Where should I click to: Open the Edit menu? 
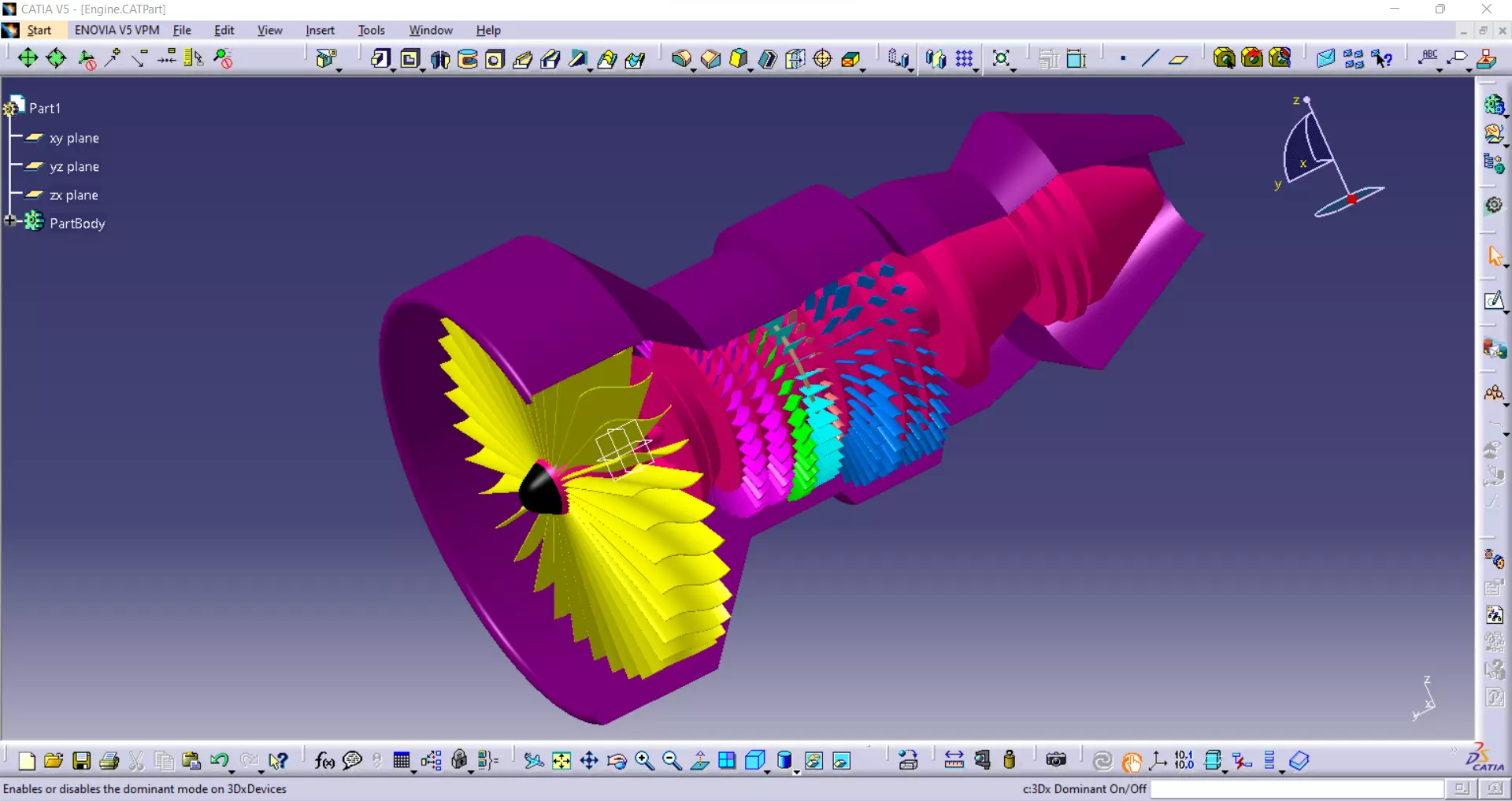click(224, 30)
